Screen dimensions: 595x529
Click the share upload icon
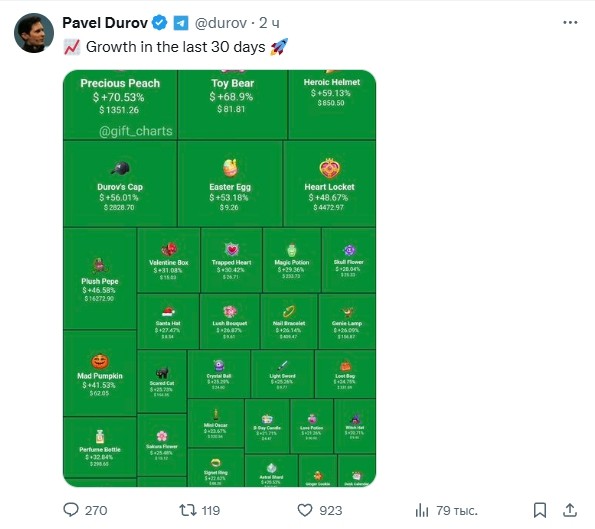pyautogui.click(x=570, y=510)
